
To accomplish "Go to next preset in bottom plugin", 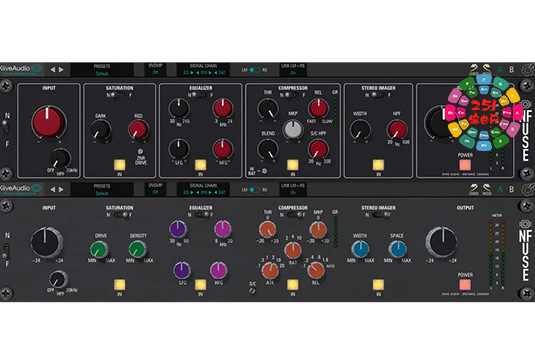I will coord(61,189).
